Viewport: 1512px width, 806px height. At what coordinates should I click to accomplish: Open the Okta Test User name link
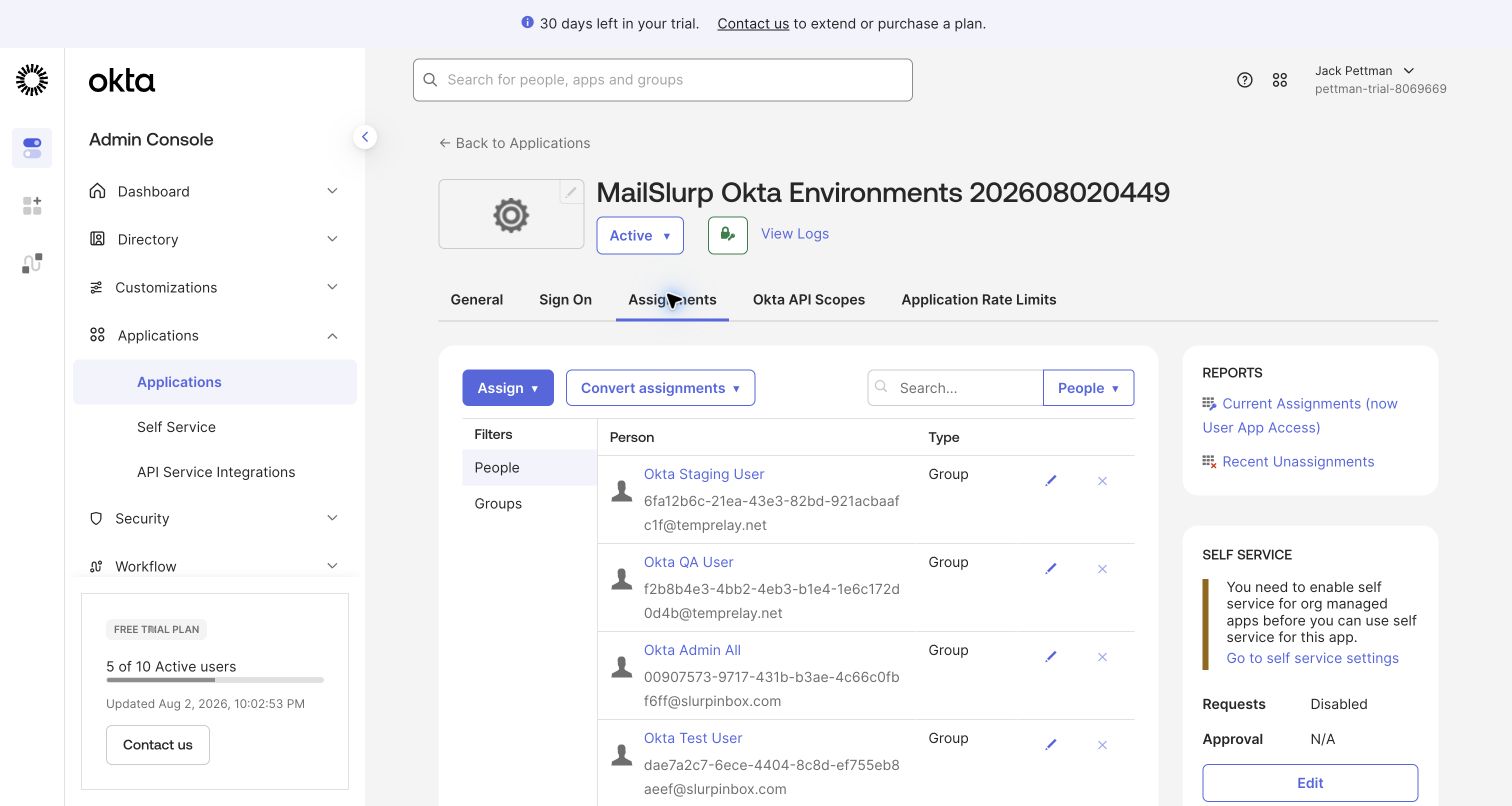pyautogui.click(x=693, y=738)
